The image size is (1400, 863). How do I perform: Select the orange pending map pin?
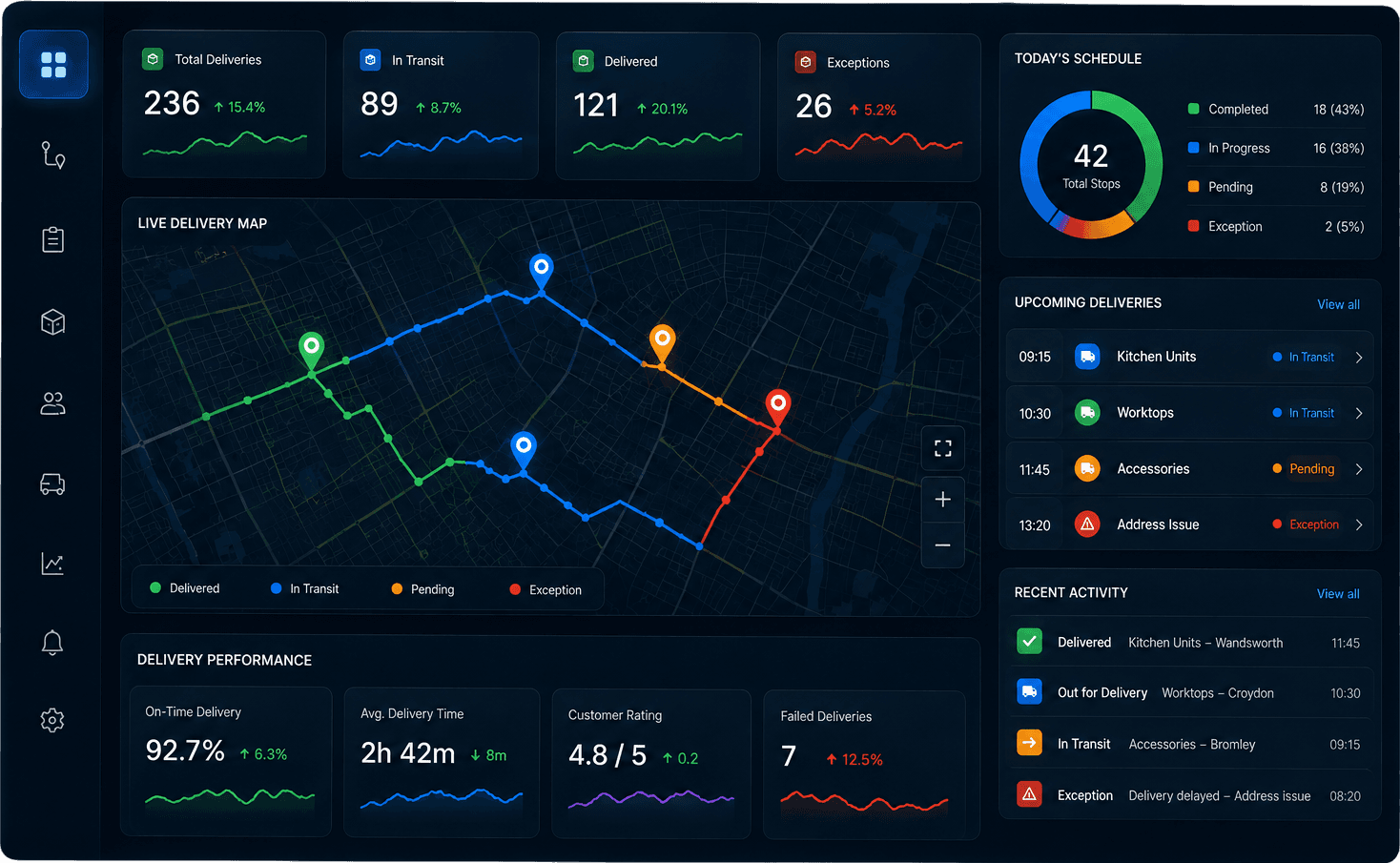pos(662,343)
